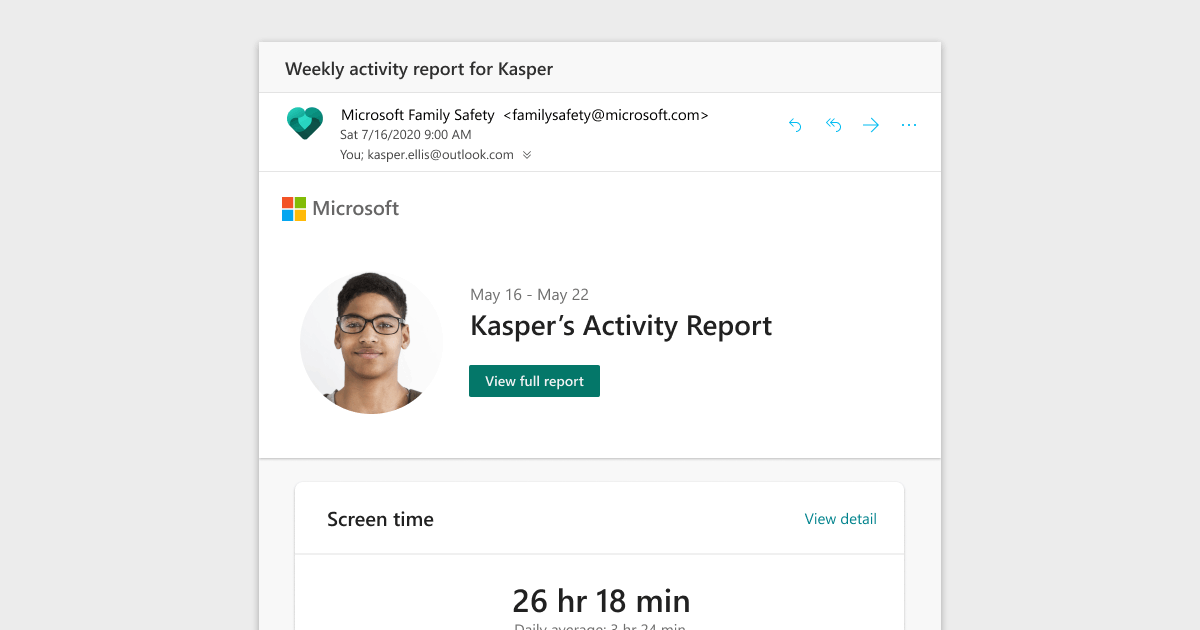Click the View full report button
The image size is (1200, 630).
coord(534,381)
